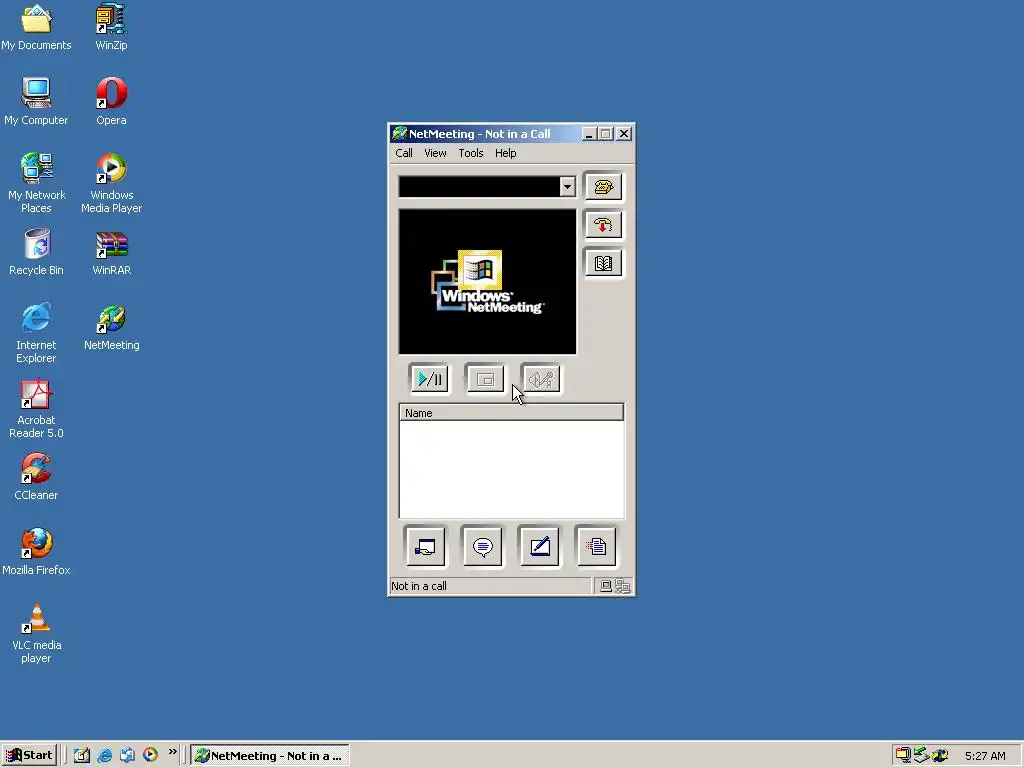The image size is (1024, 768).
Task: Select the CCleaner desktop icon
Action: click(x=36, y=477)
